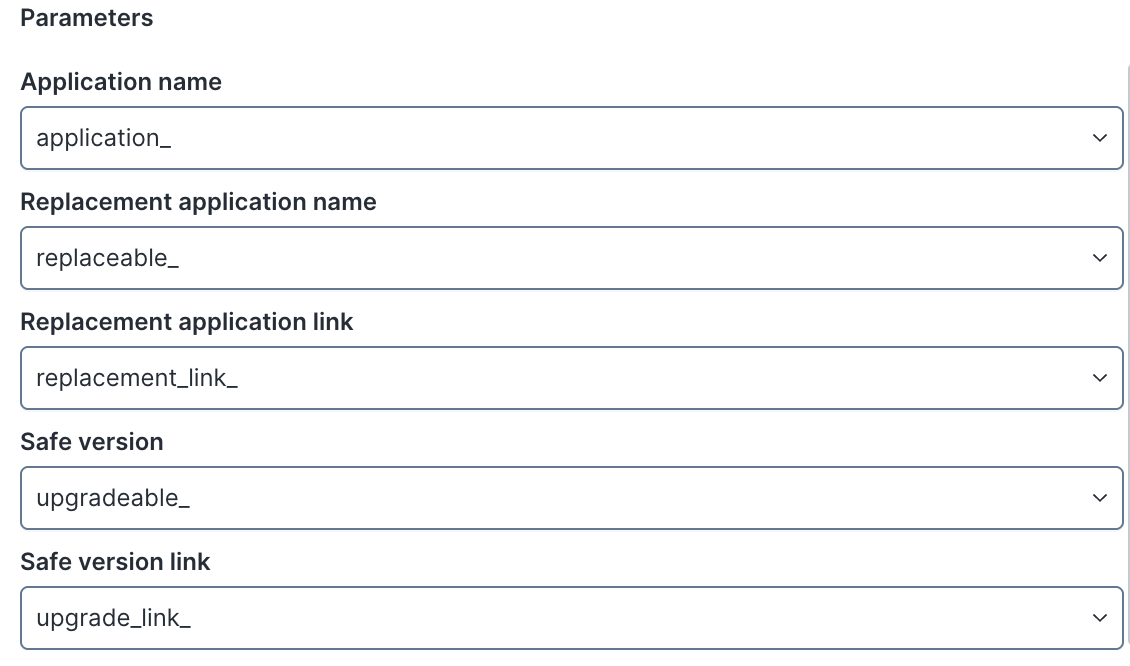The width and height of the screenshot is (1130, 666).
Task: Click the "replacement_link_" selected value text
Action: coord(137,378)
